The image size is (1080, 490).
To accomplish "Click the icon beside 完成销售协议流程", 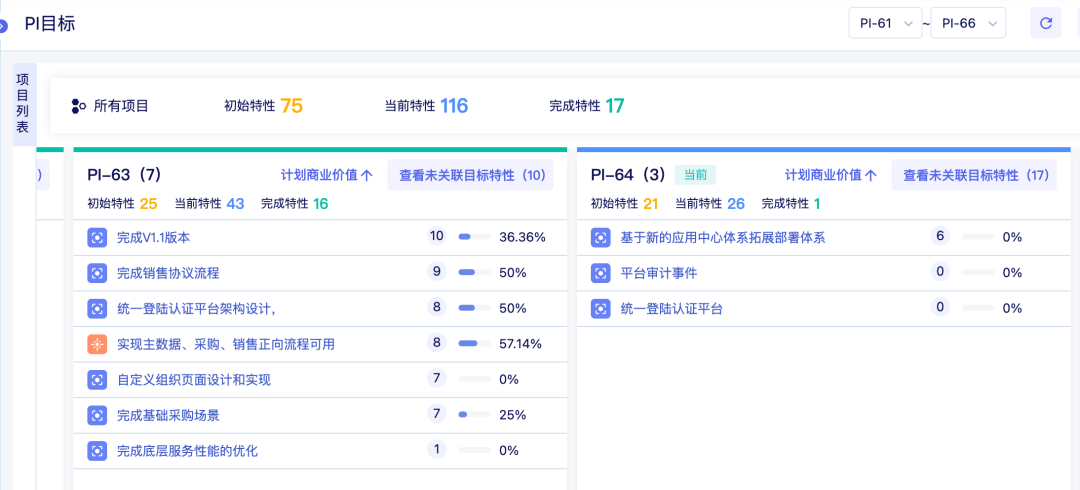I will coord(97,273).
